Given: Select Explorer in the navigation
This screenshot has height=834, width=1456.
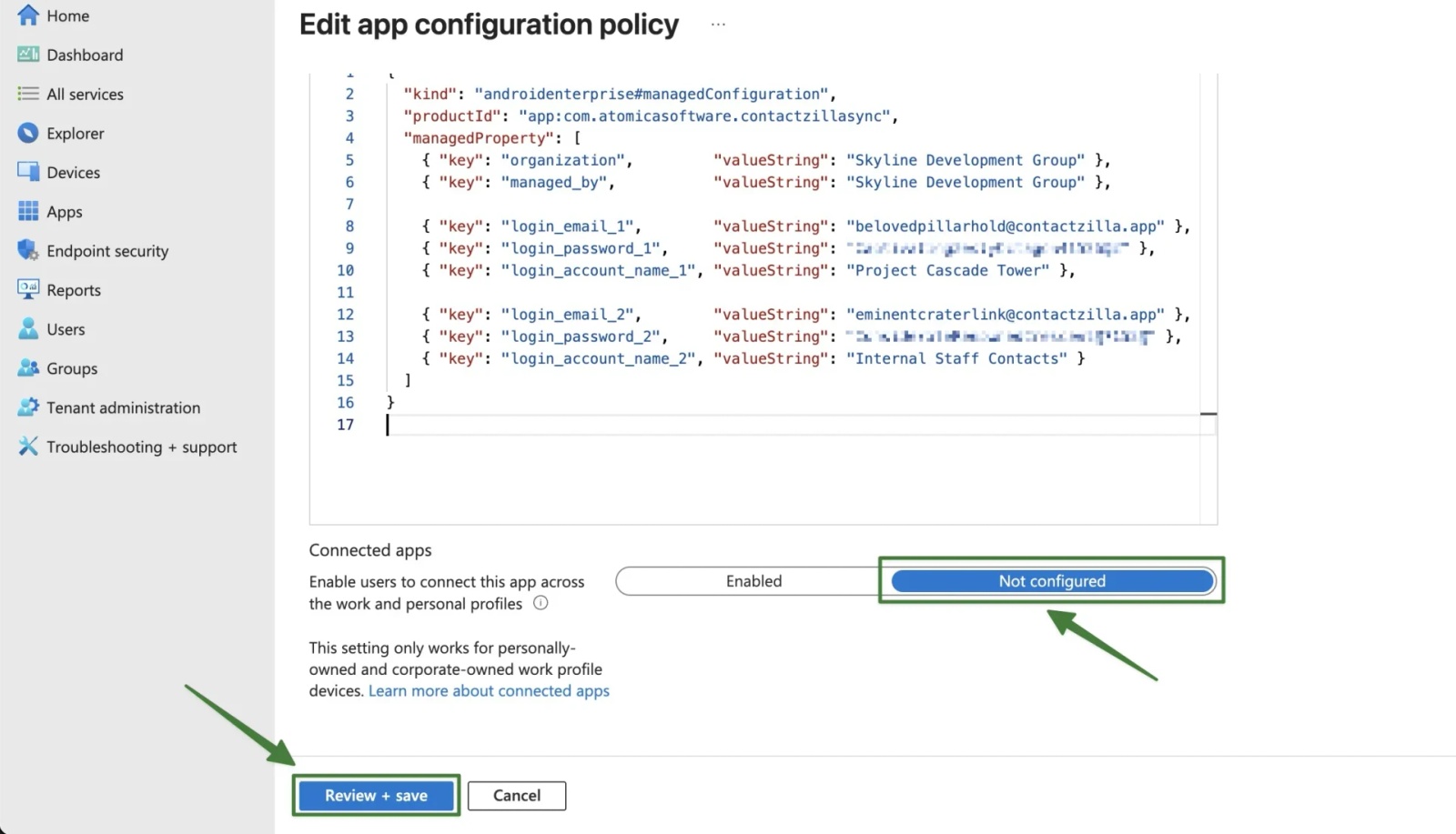Looking at the screenshot, I should (76, 133).
